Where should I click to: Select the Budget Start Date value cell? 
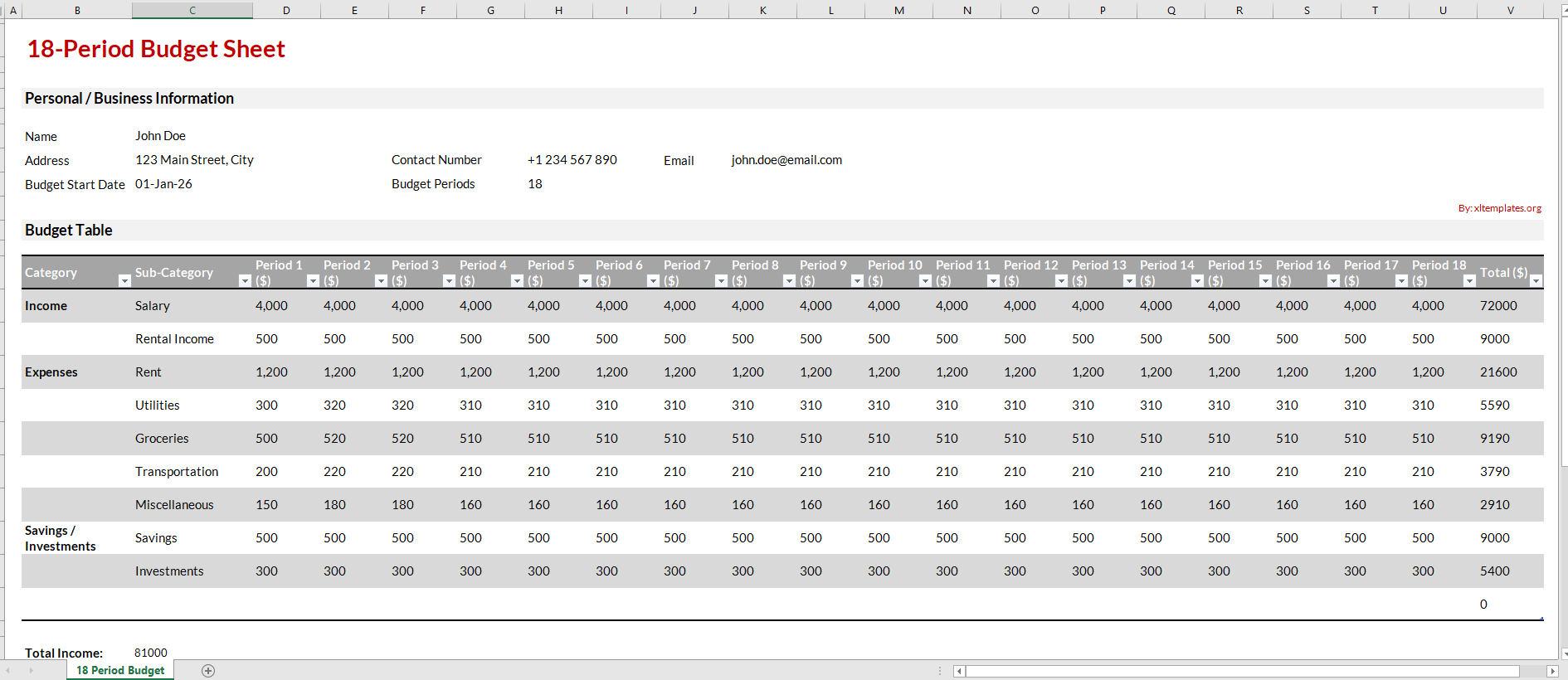[x=164, y=184]
